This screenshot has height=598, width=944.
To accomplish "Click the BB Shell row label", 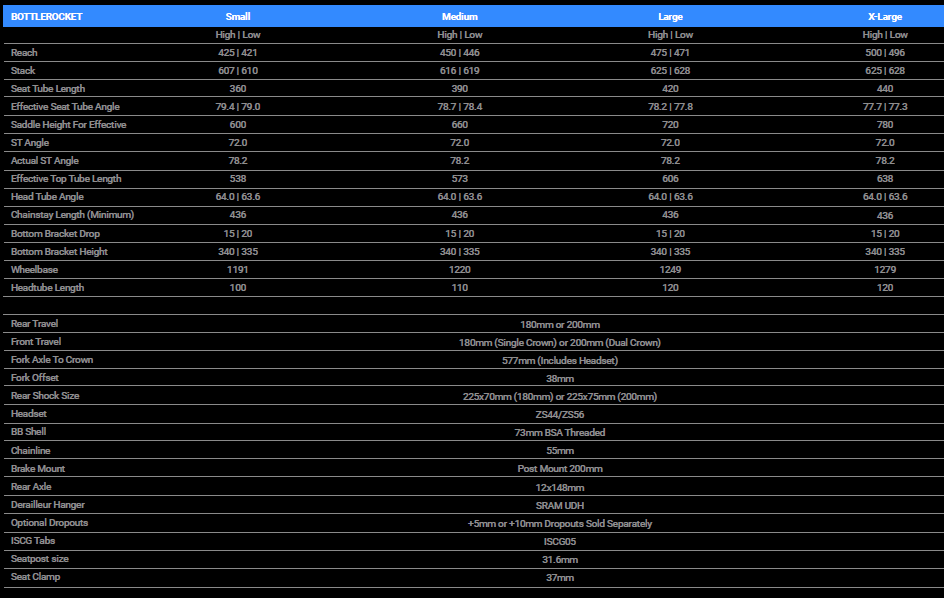I will [28, 432].
